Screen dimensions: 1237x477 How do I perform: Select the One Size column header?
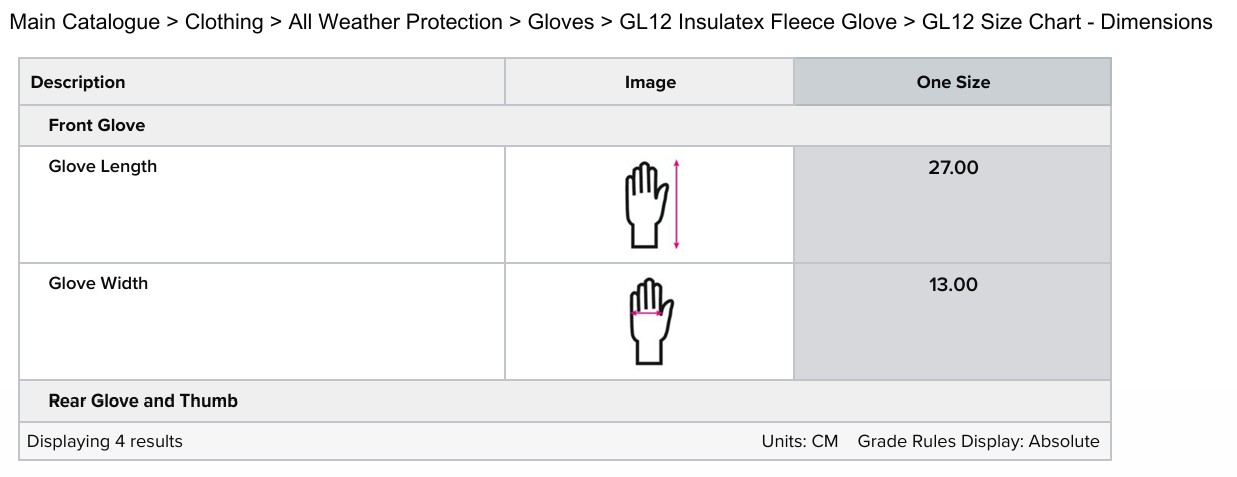[x=952, y=82]
